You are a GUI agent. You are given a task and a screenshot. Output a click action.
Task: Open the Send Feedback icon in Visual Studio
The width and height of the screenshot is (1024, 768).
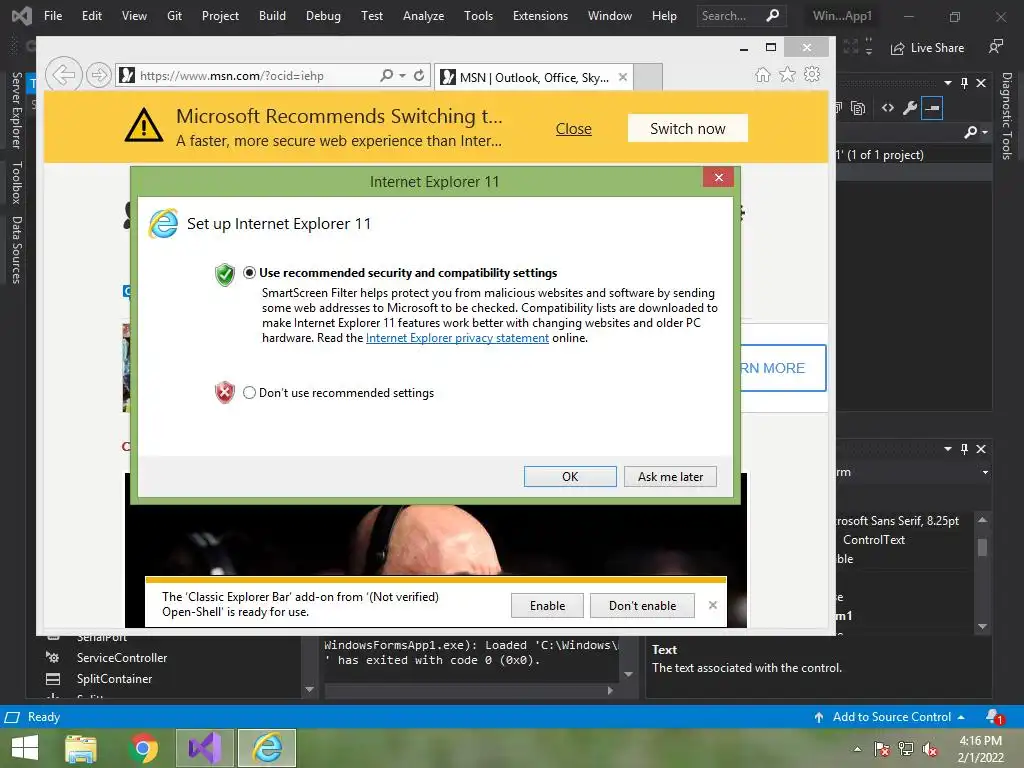(x=995, y=47)
